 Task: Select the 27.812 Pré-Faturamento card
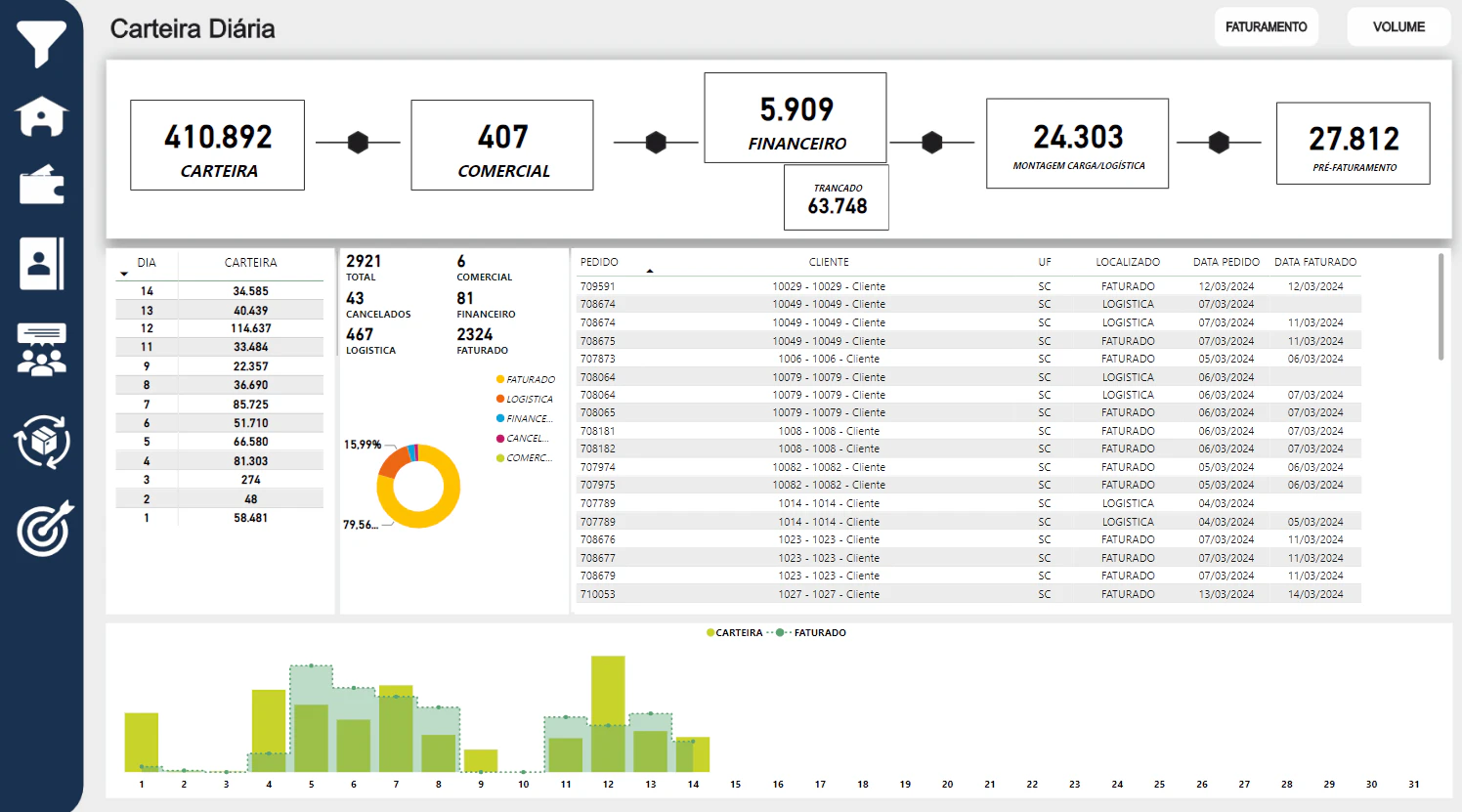[1354, 144]
